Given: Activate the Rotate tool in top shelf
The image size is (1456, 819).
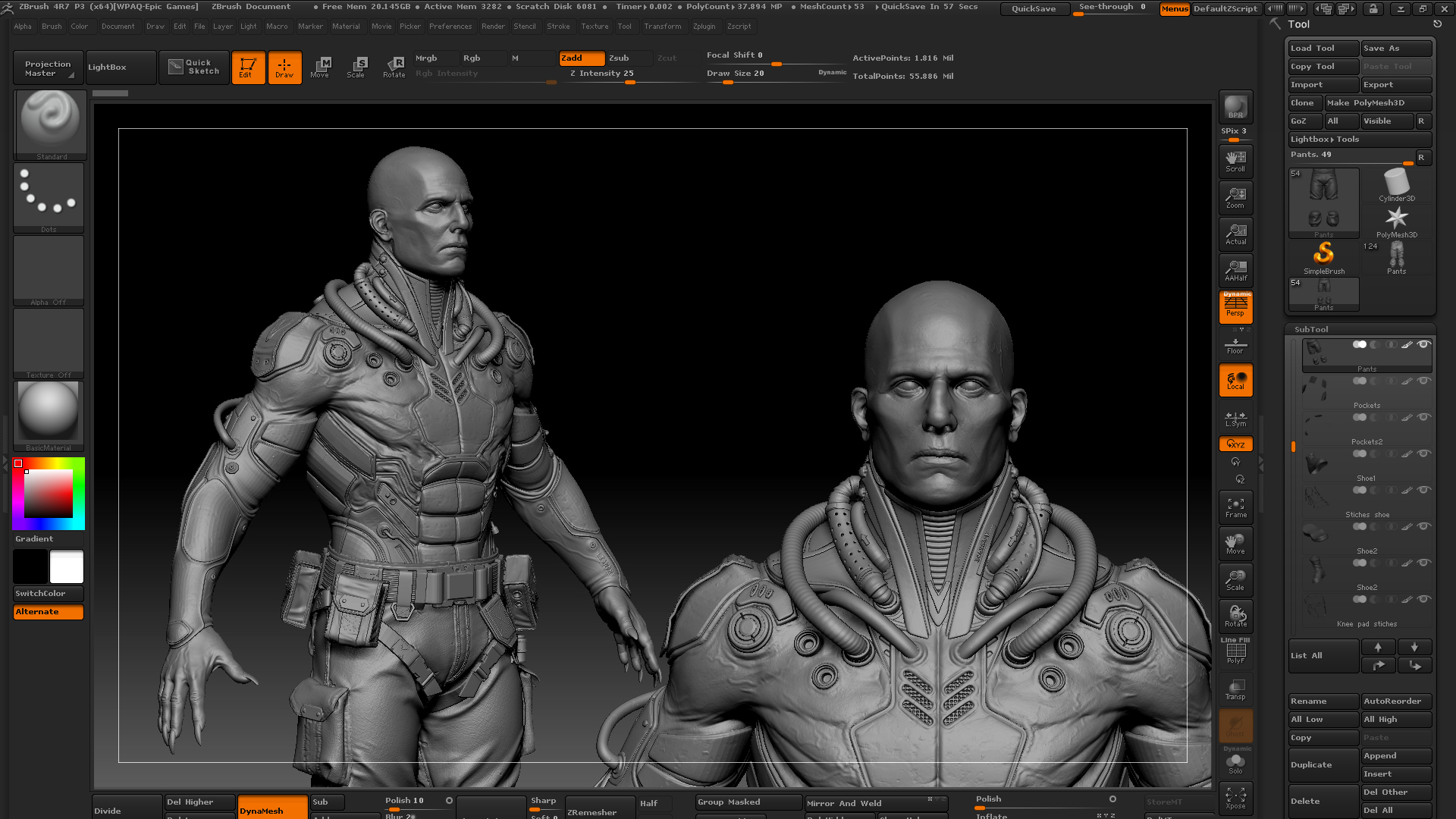Looking at the screenshot, I should (394, 67).
